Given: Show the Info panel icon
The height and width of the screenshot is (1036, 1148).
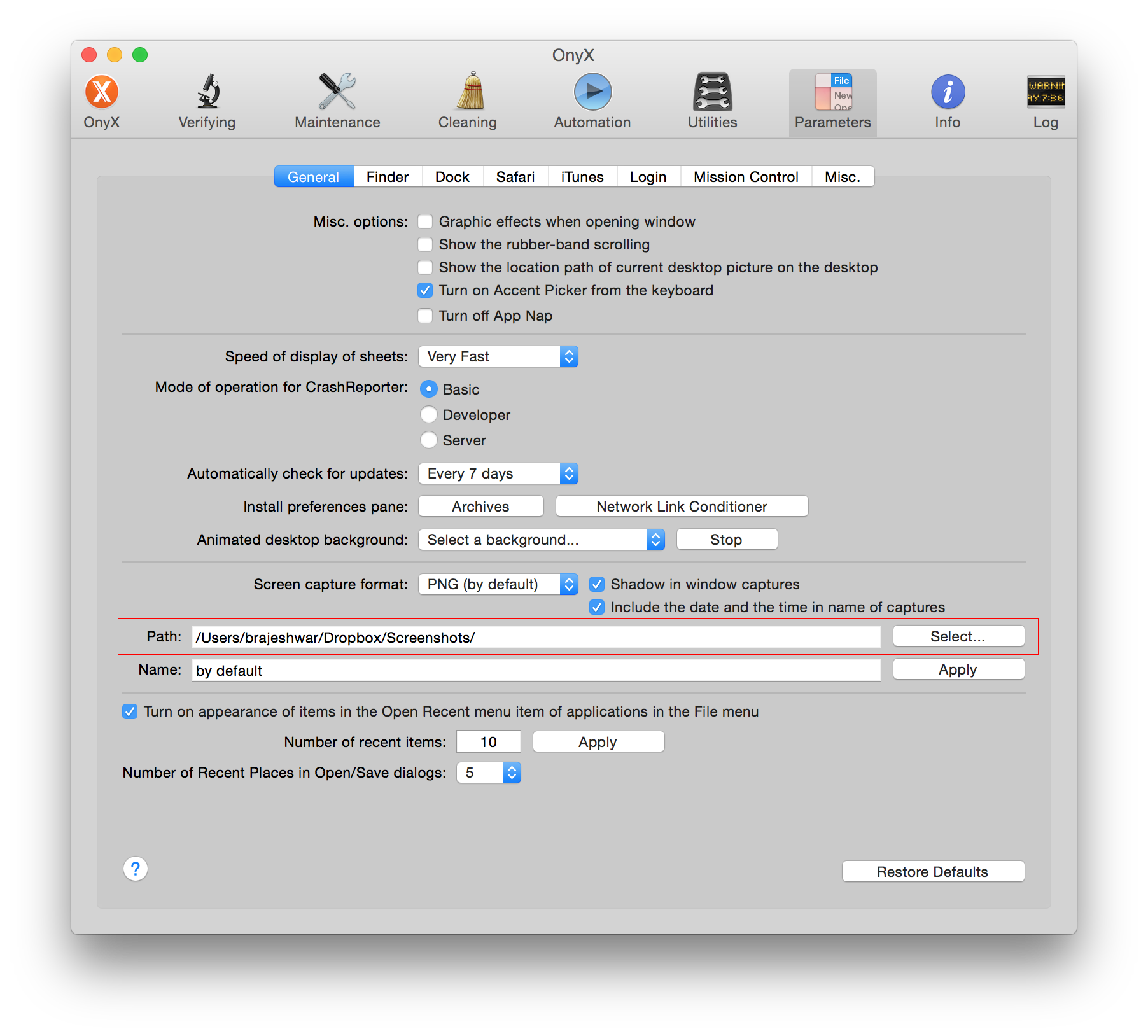Looking at the screenshot, I should [x=948, y=93].
